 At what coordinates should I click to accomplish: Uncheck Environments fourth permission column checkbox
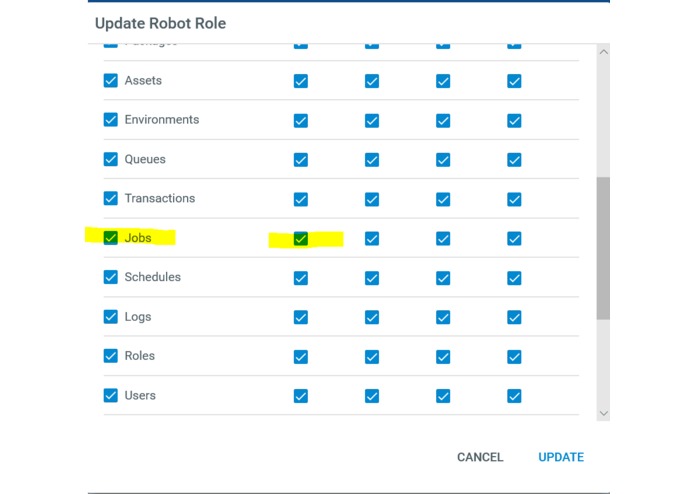click(514, 121)
